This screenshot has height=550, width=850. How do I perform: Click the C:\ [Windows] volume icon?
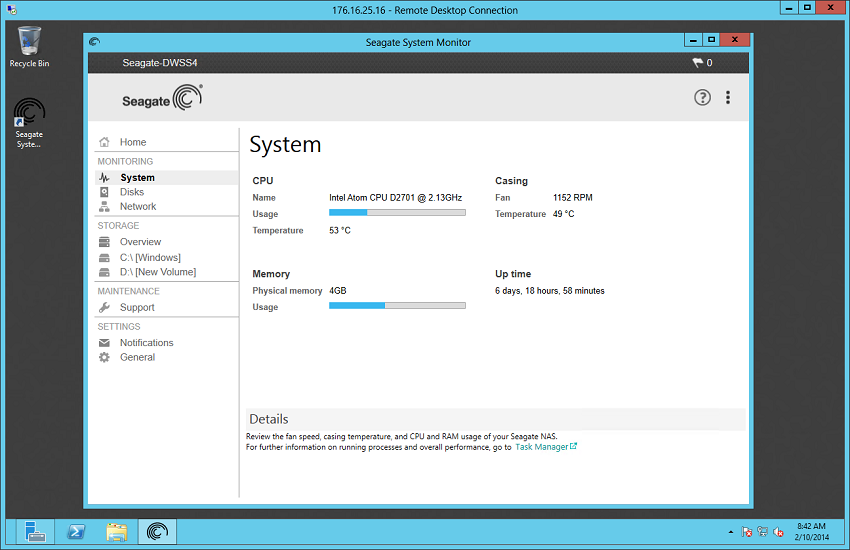[x=104, y=257]
